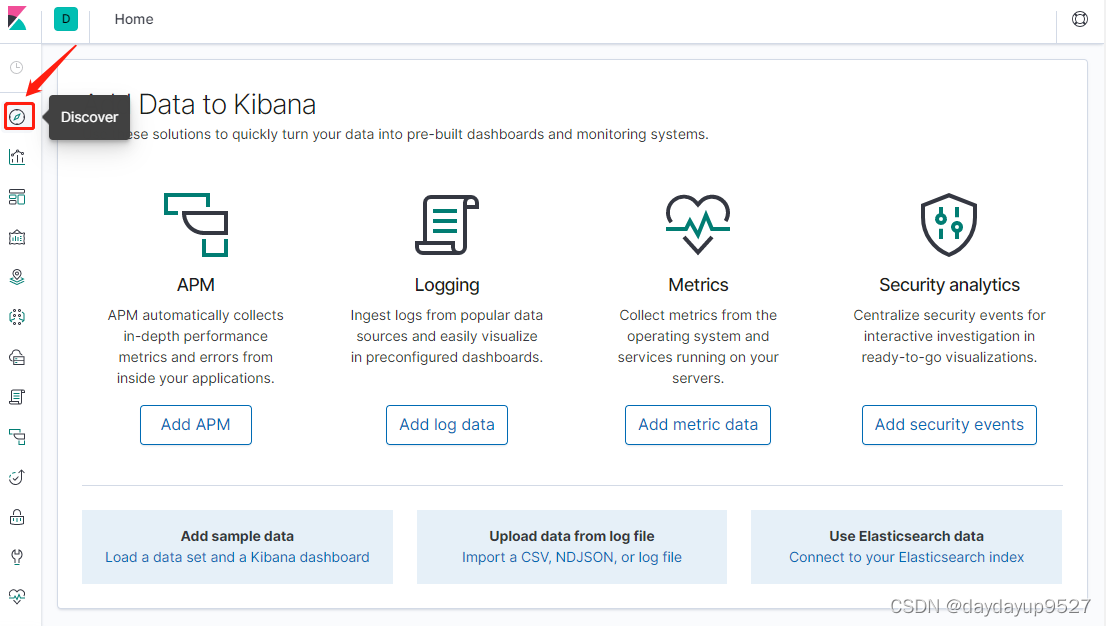
Task: Open Logs icon in sidebar
Action: (x=17, y=397)
